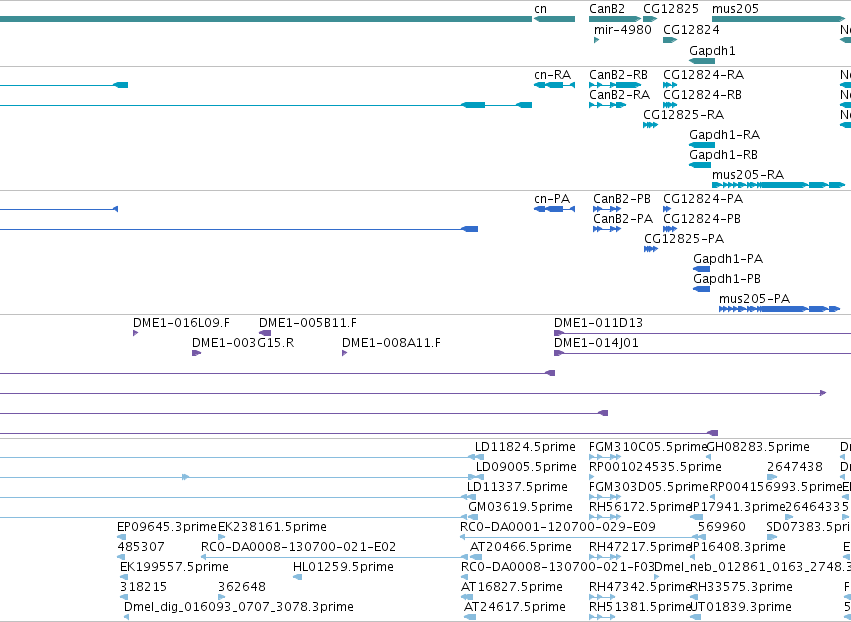Select RC0-DA0008-130700-021-E02 feature label
Viewport: 851px width, 622px height.
click(298, 547)
